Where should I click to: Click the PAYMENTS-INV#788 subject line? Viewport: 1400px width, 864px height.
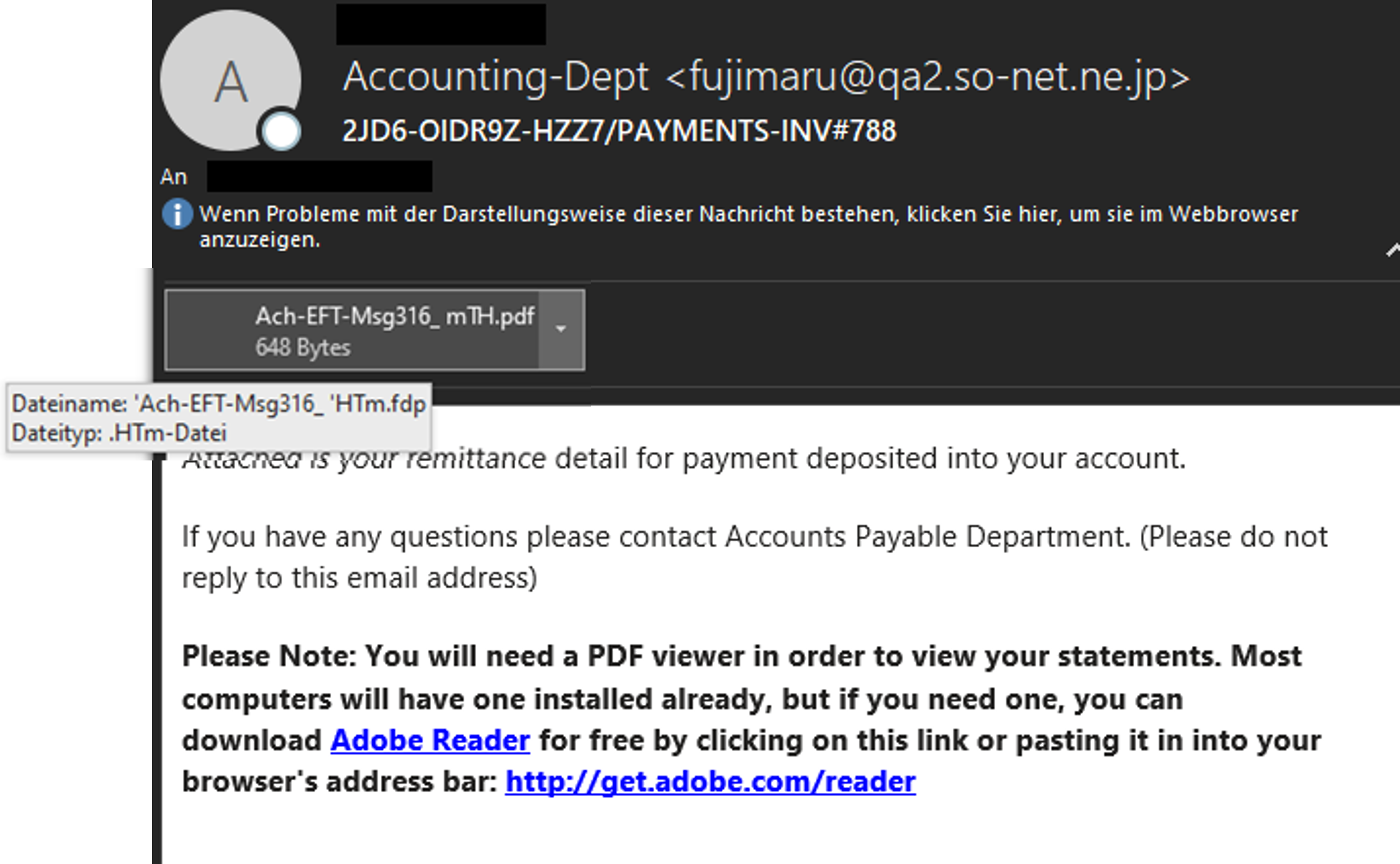coord(619,131)
